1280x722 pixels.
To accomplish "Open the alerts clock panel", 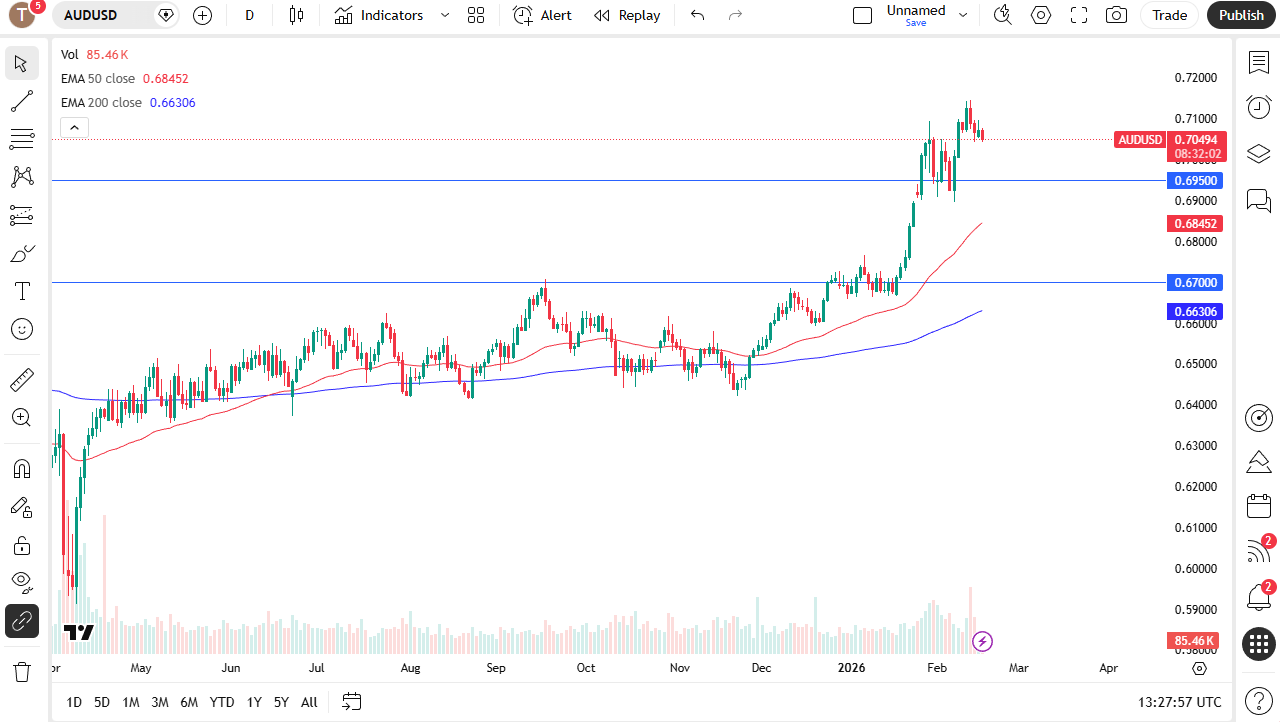I will [x=1259, y=107].
